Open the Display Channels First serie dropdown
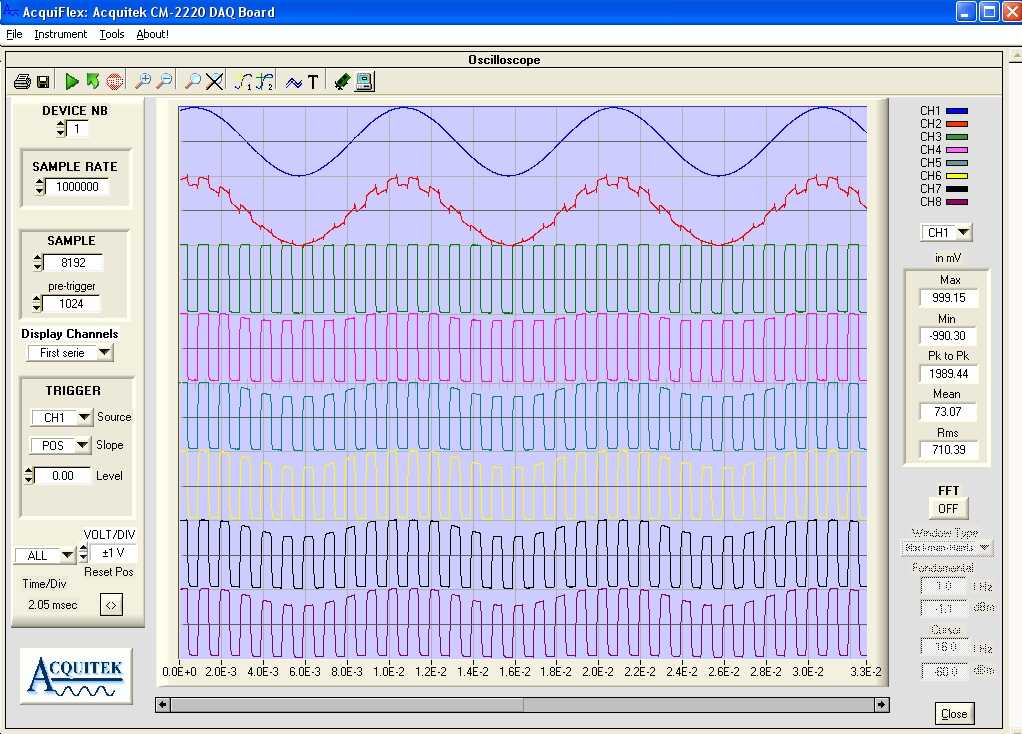 point(70,353)
